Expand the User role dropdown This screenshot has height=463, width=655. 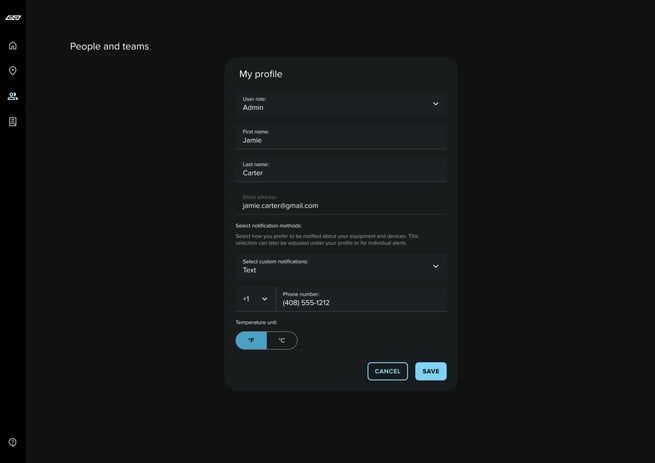340,104
